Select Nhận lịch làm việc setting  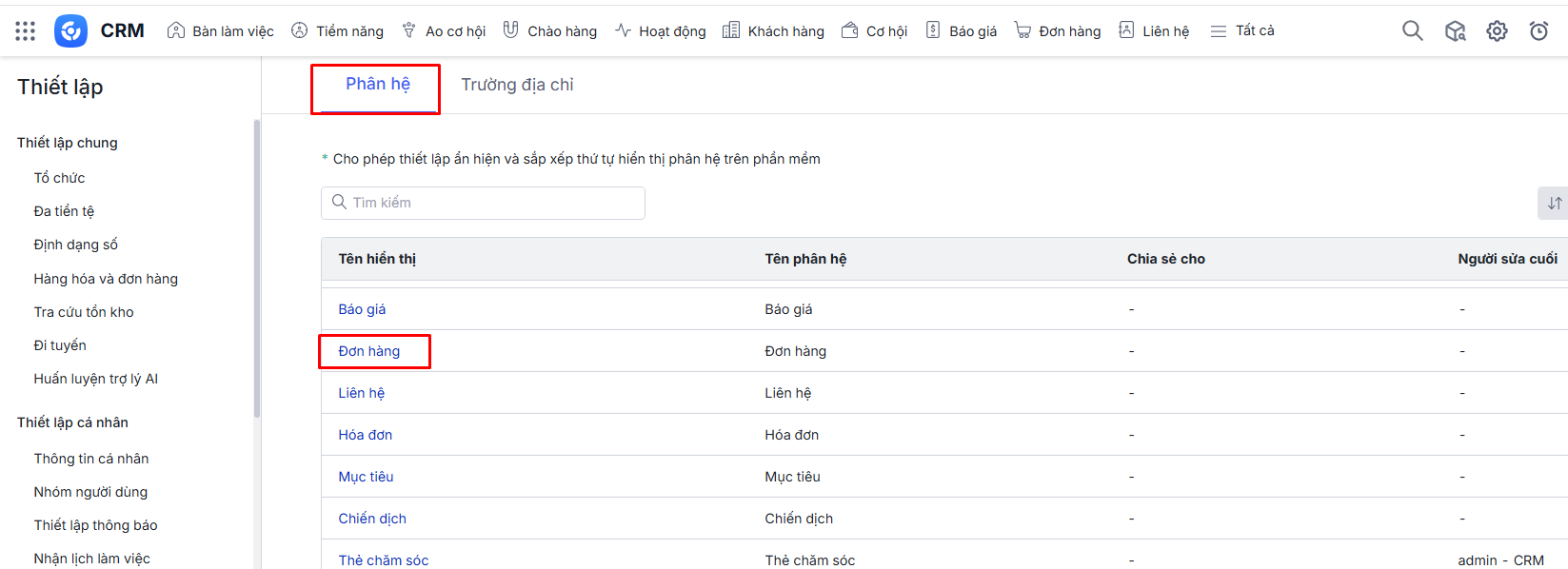tap(92, 559)
